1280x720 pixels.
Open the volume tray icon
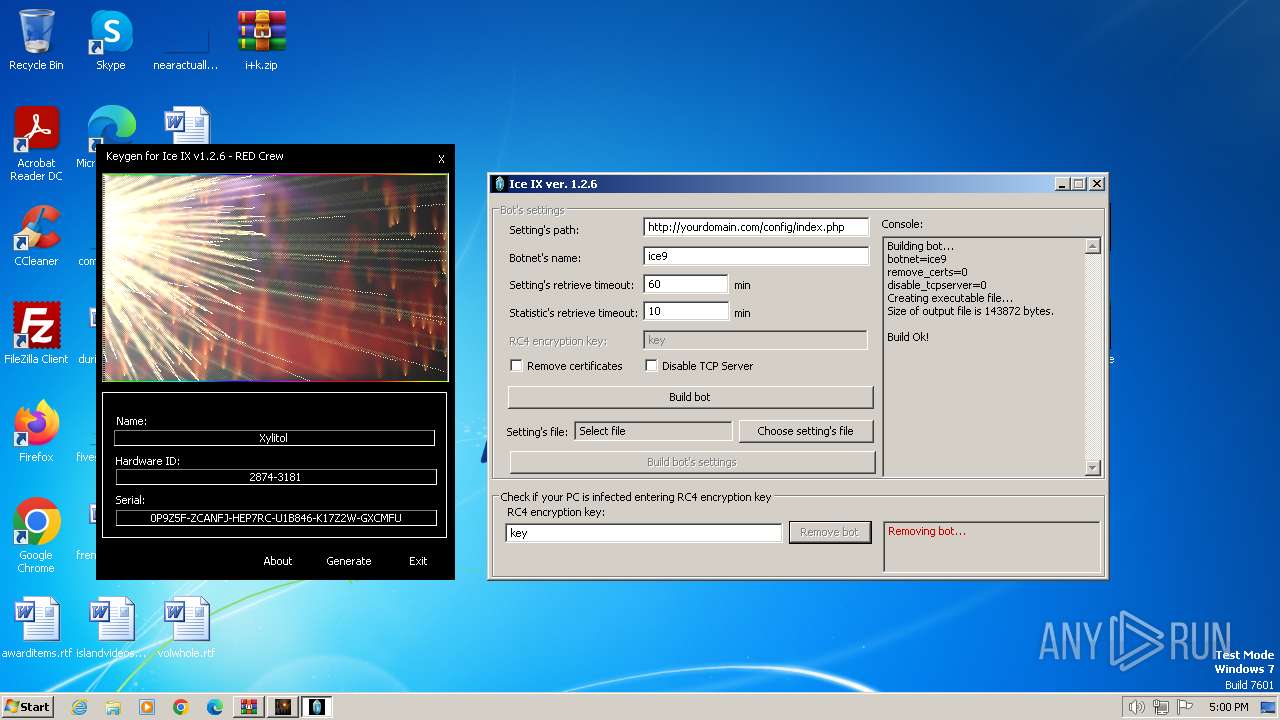click(x=1136, y=707)
